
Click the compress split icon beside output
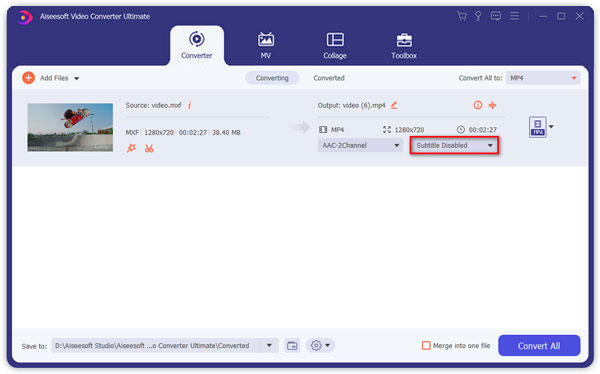pyautogui.click(x=492, y=105)
